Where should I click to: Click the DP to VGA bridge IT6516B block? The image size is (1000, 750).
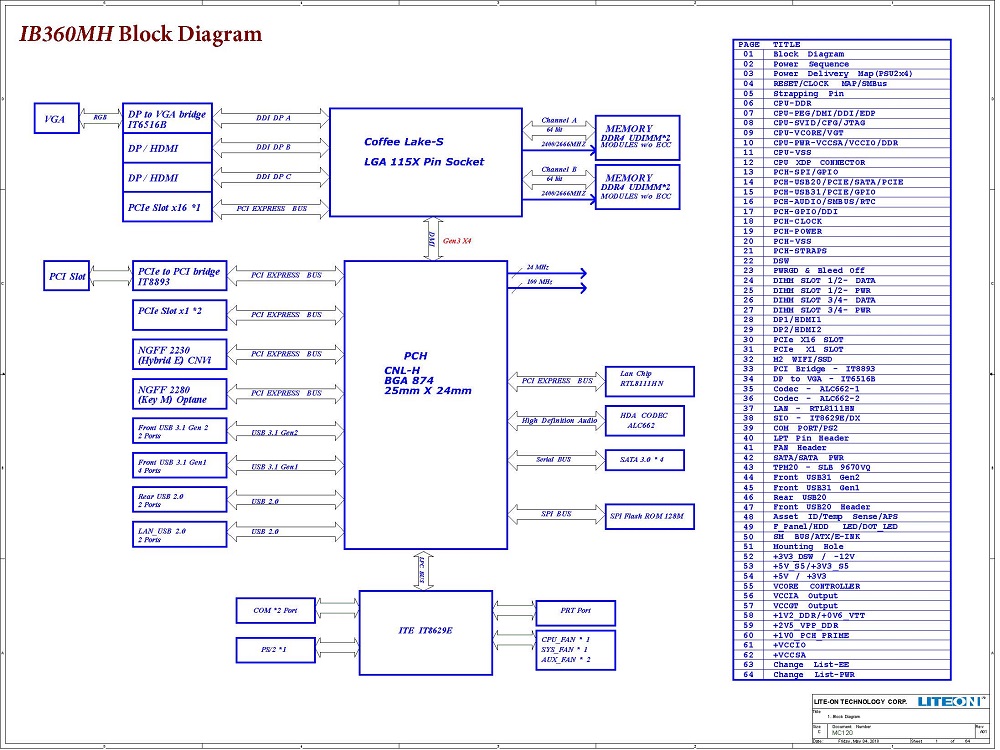pos(168,119)
